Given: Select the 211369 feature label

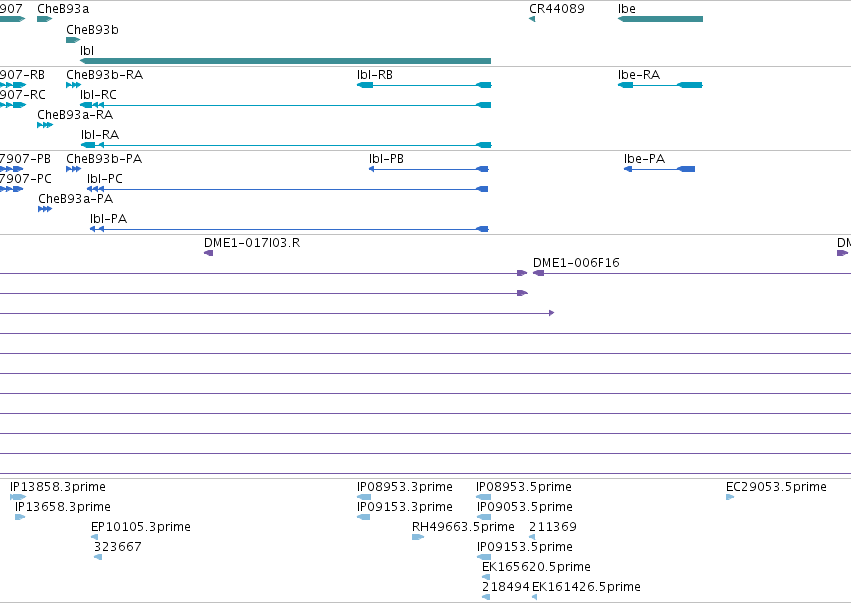Looking at the screenshot, I should (552, 527).
